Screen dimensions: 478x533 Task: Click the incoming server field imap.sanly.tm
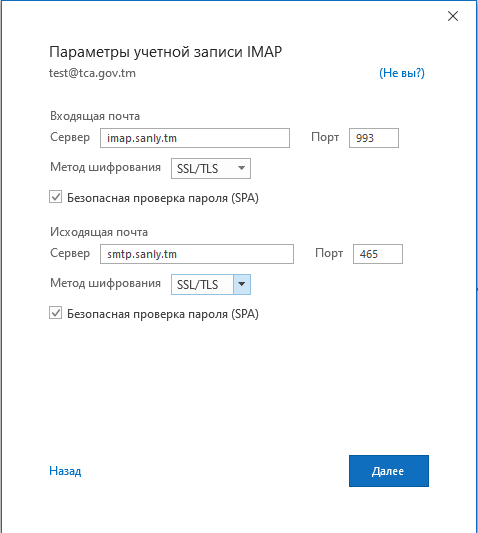point(195,138)
